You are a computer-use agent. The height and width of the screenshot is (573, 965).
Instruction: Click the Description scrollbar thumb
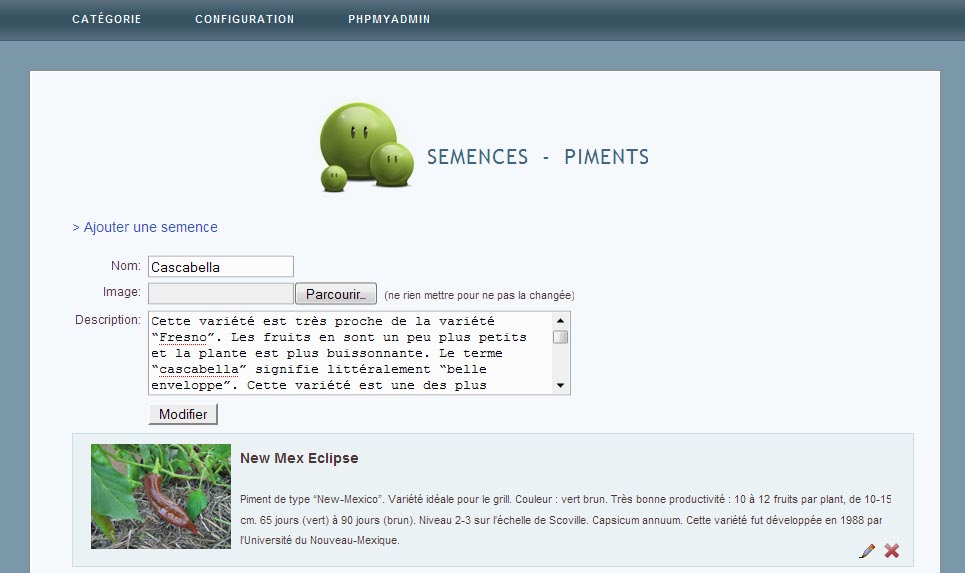(x=560, y=337)
